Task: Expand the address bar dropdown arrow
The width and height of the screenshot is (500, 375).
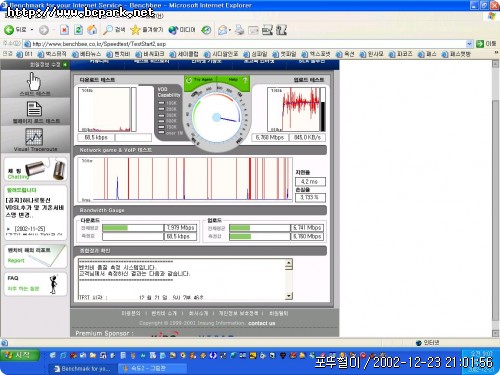Action: (x=469, y=44)
